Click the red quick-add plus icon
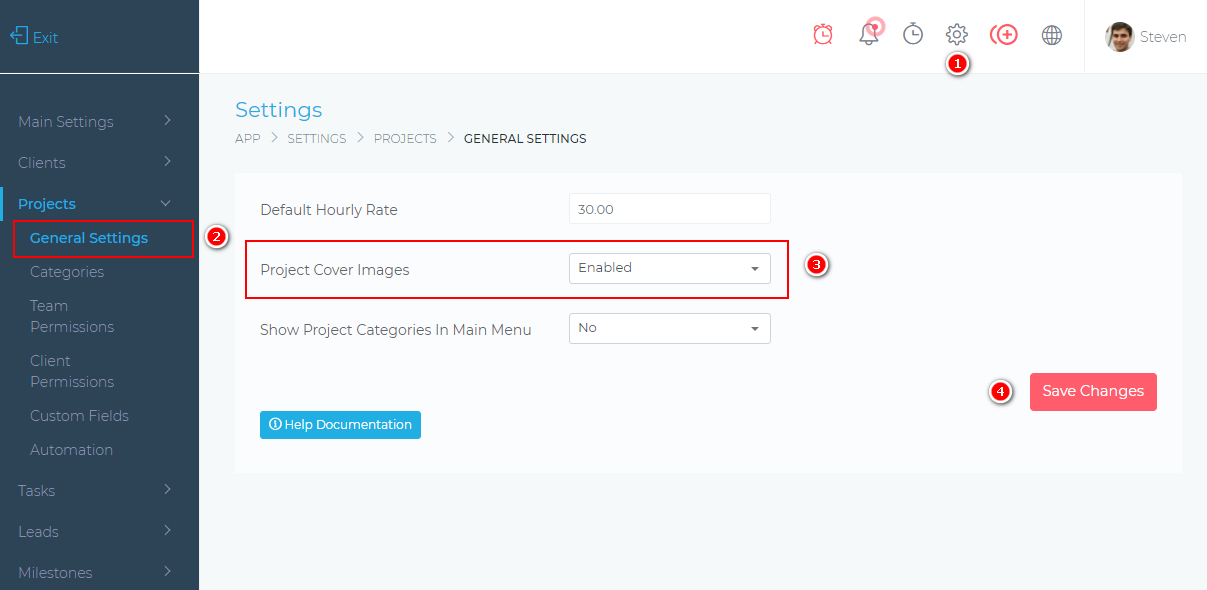Image resolution: width=1207 pixels, height=590 pixels. point(1003,35)
